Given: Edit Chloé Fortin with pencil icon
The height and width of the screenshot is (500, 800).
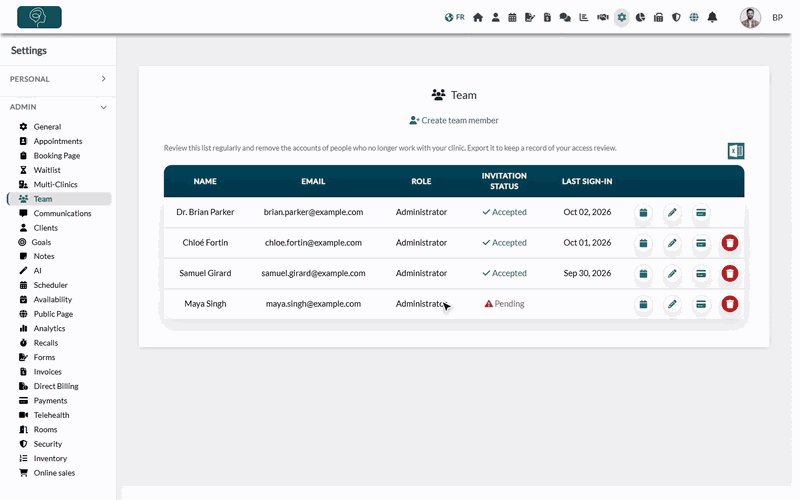Looking at the screenshot, I should point(672,243).
